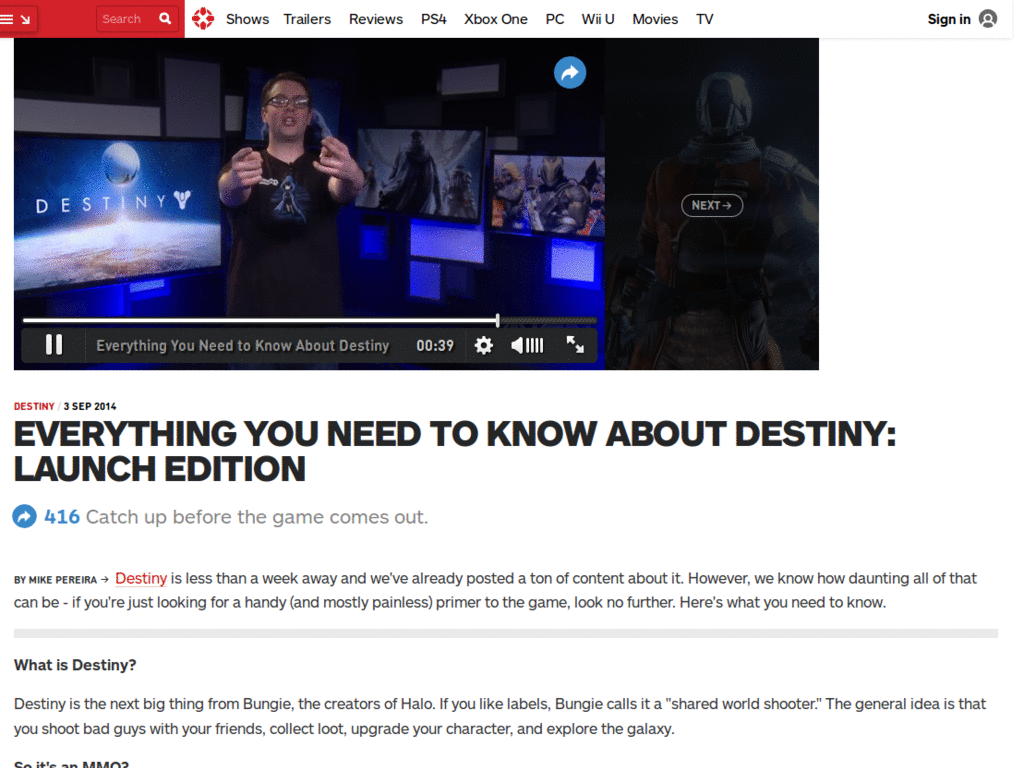Click the share icon next to 416
1024x768 pixels.
click(x=24, y=516)
